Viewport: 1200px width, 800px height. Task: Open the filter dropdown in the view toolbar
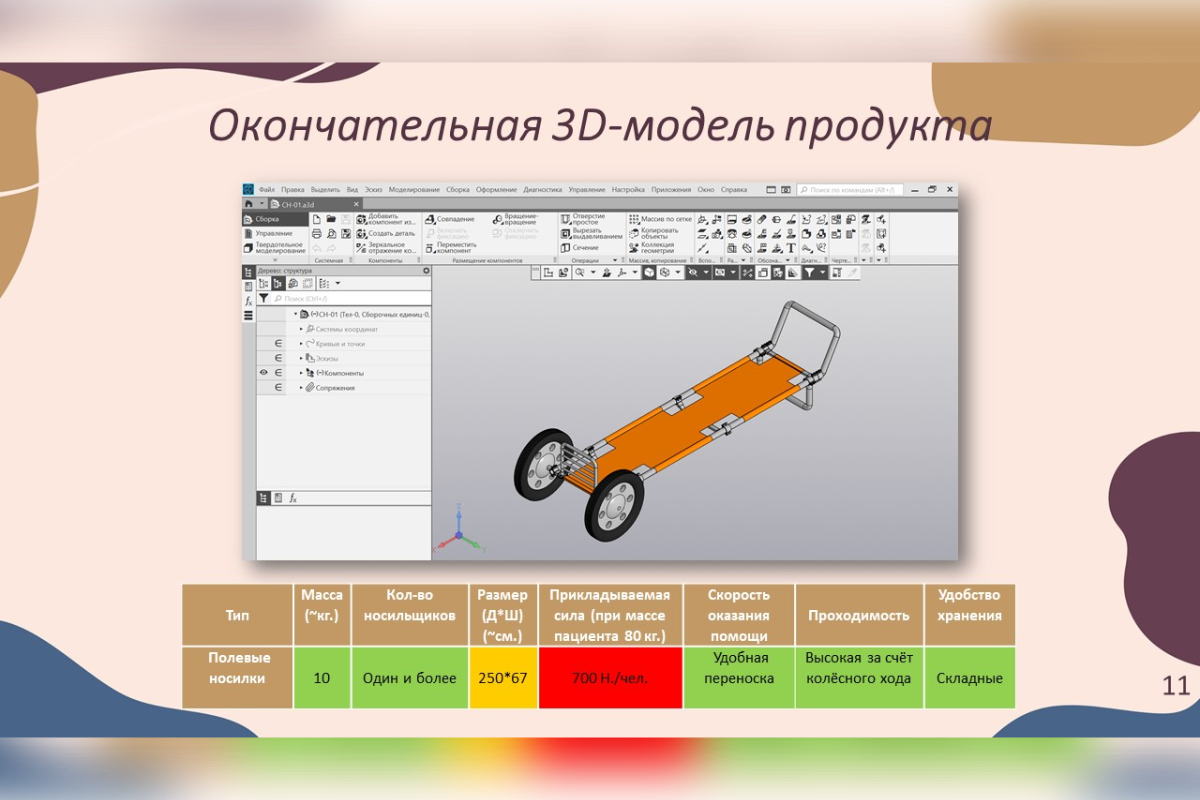[x=824, y=272]
